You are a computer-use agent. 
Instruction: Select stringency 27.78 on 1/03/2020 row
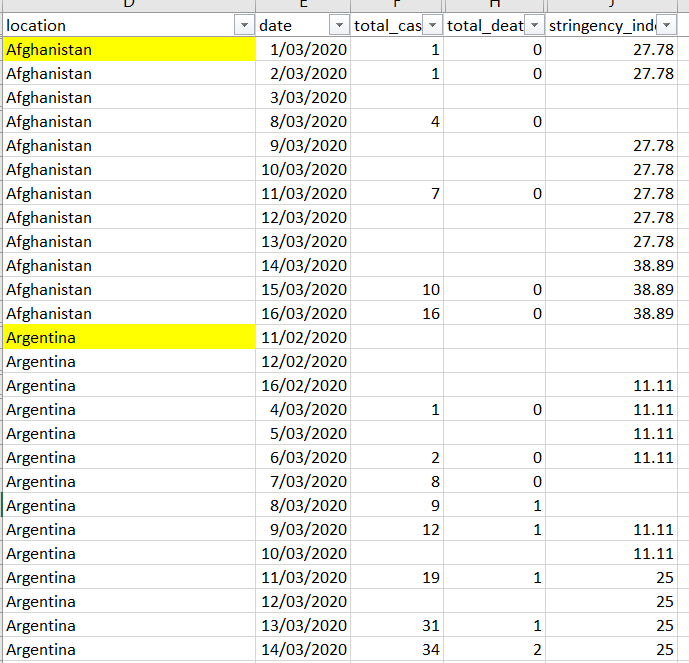[x=611, y=49]
